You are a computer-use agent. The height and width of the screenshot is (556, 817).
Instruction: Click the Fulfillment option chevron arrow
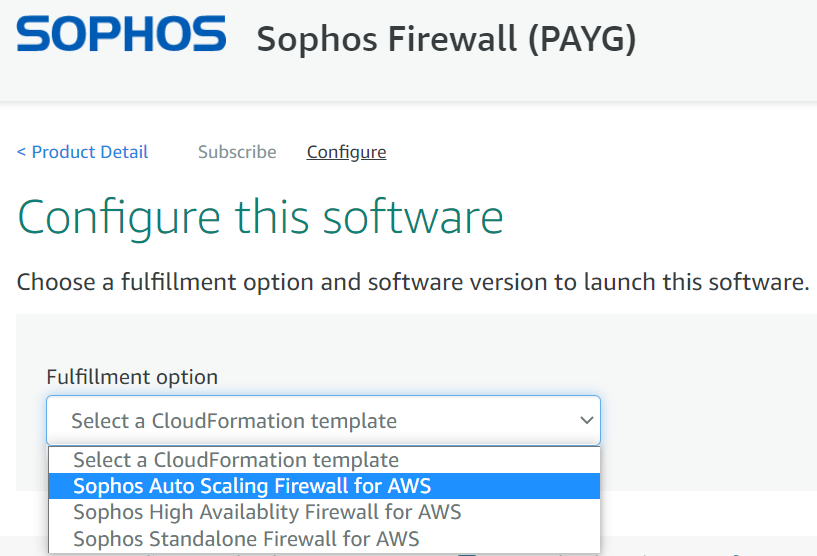[587, 421]
